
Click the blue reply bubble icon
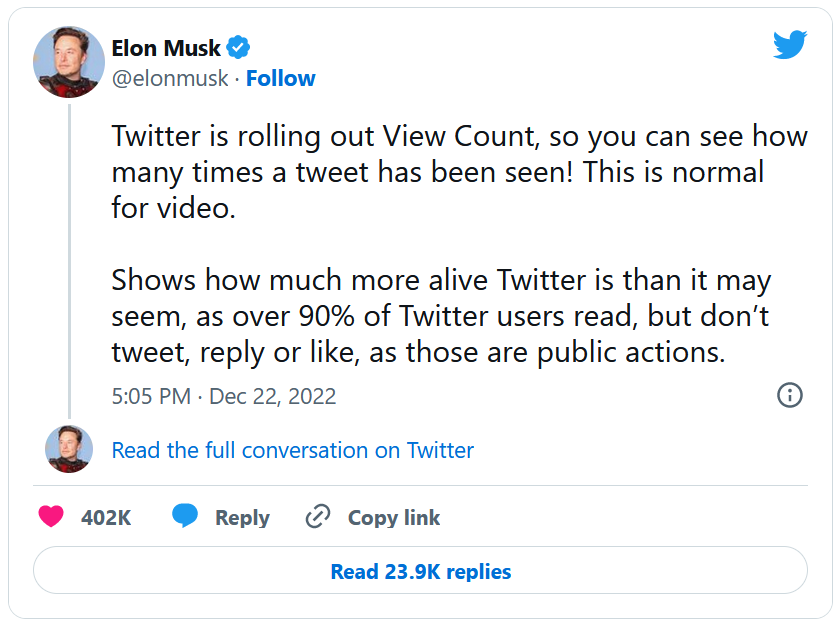point(185,517)
